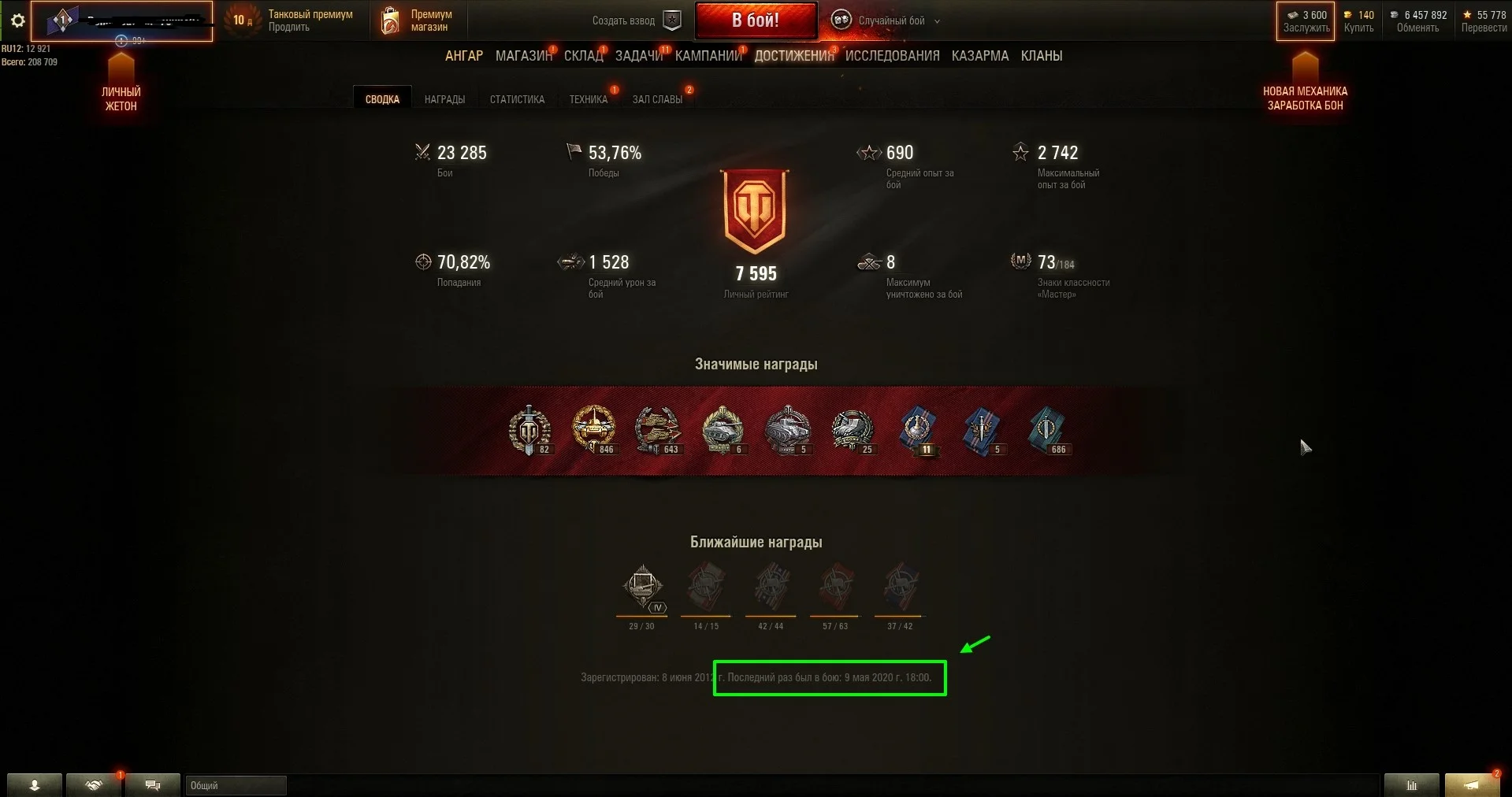Open the Статистика tab
Screen dimensions: 1512x797
coord(517,99)
